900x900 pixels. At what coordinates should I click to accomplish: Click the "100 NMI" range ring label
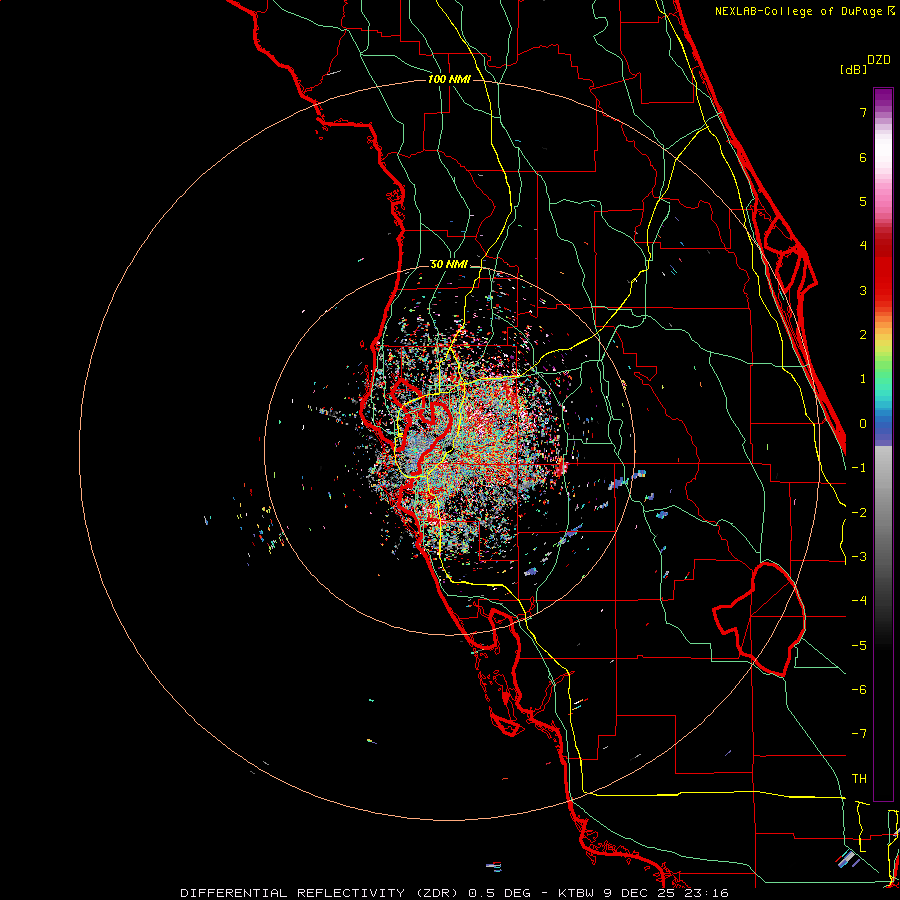click(449, 79)
